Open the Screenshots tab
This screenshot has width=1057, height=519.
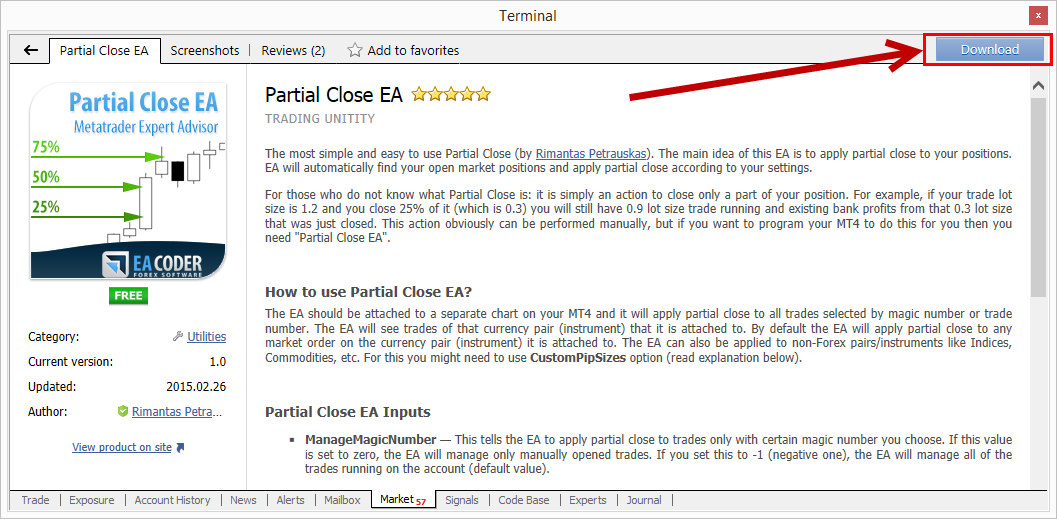205,51
